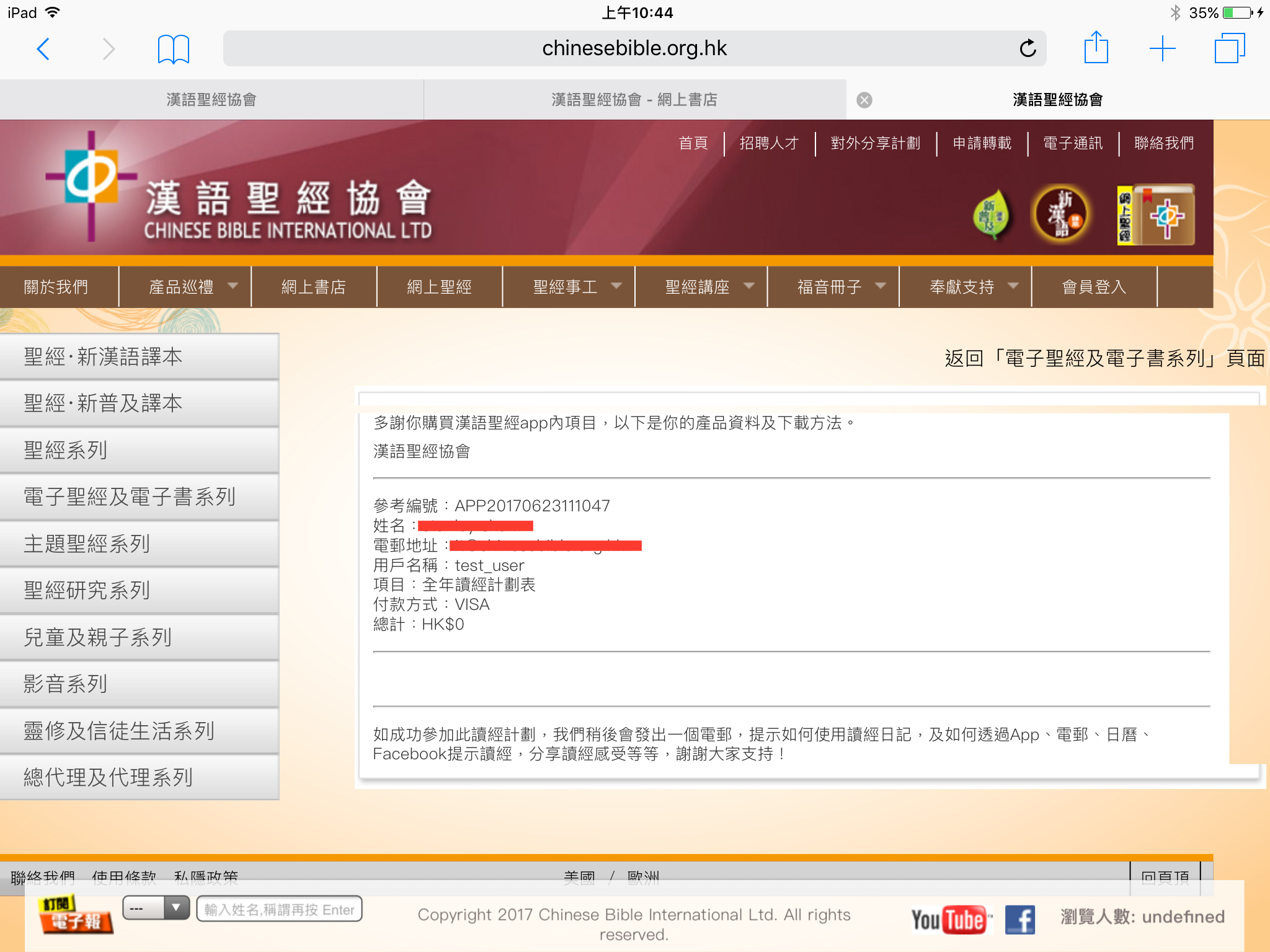The height and width of the screenshot is (952, 1270).
Task: Select 聖經研究系列 in the sidebar
Action: 140,591
